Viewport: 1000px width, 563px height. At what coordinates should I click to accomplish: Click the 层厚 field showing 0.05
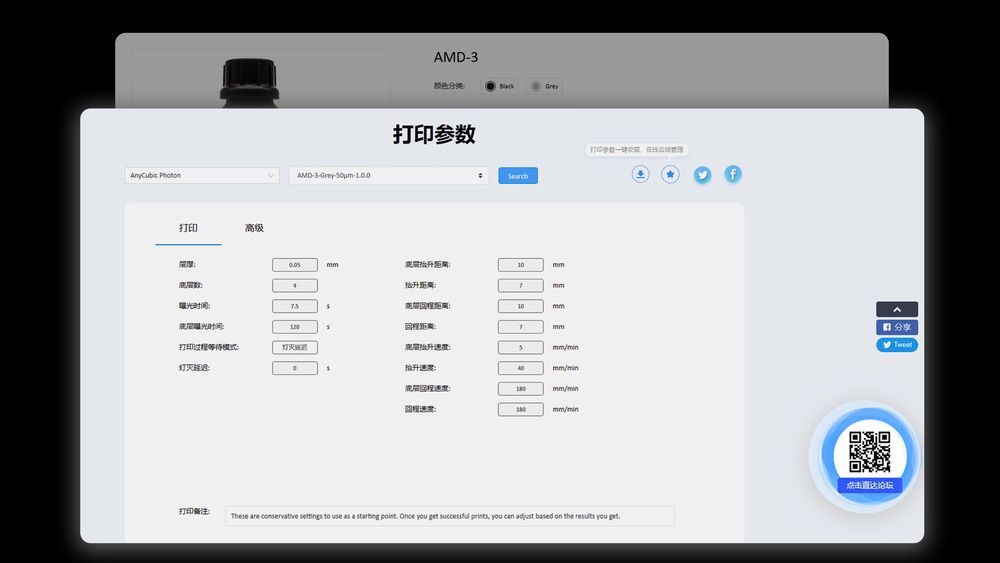coord(295,265)
